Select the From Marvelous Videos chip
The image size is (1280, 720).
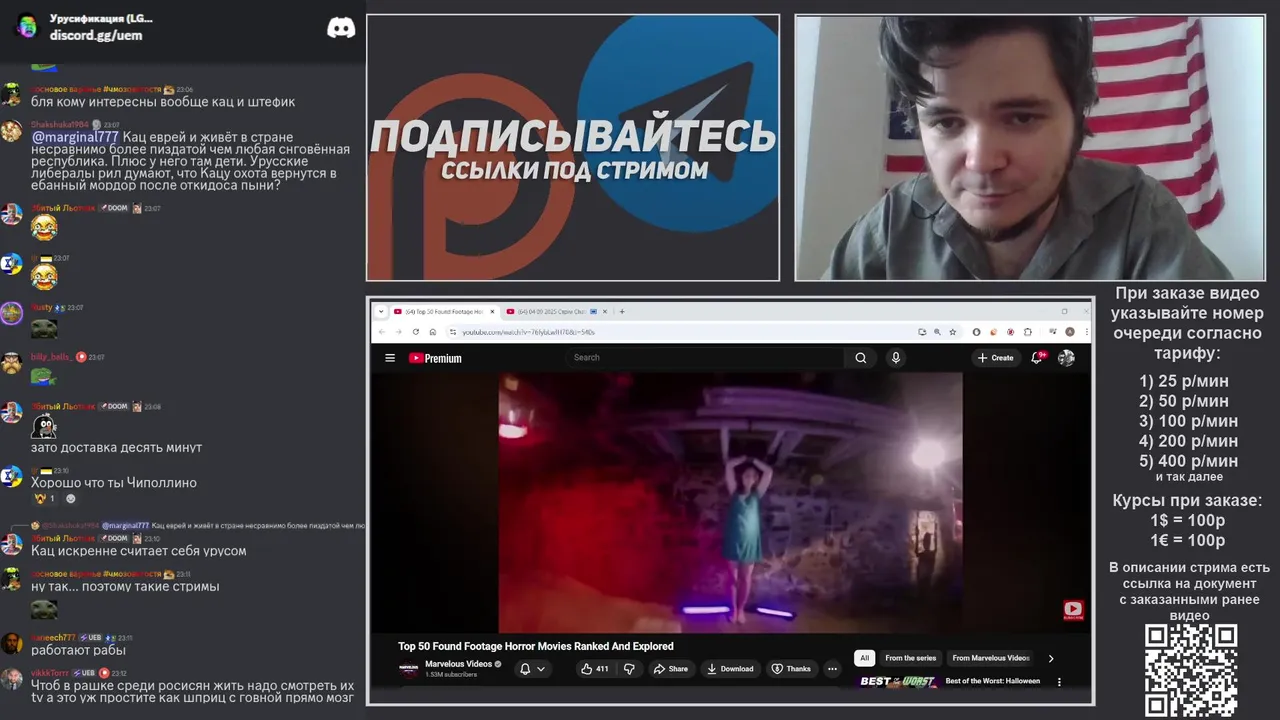(990, 658)
